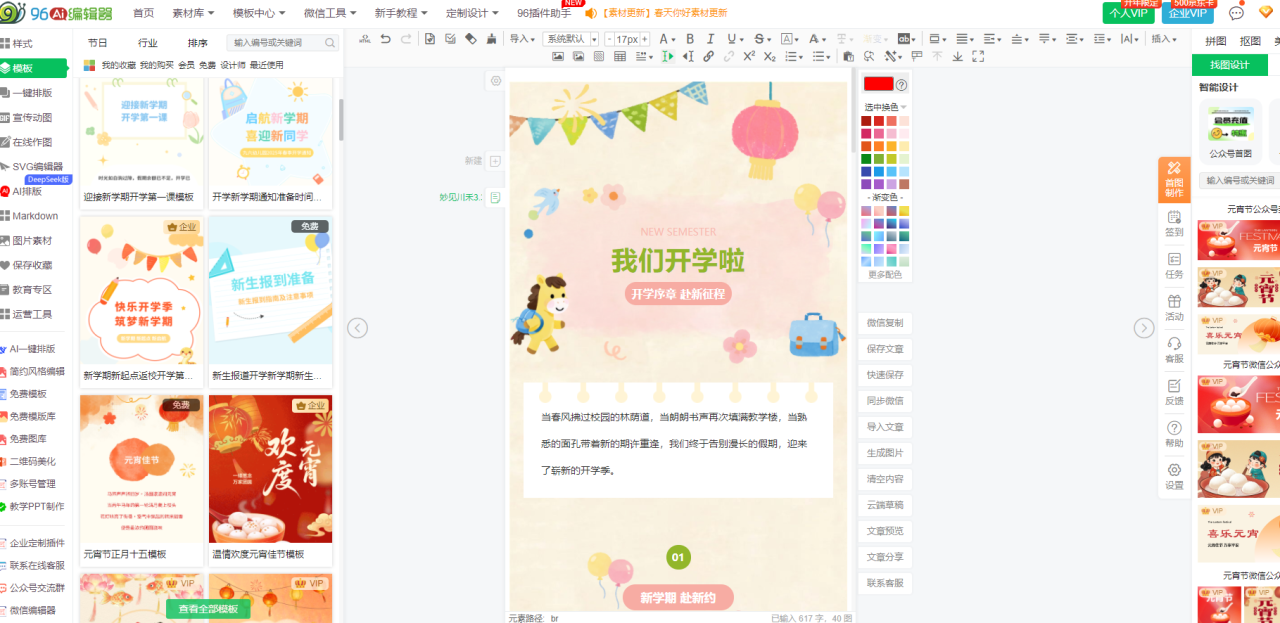Viewport: 1280px width, 623px height.
Task: Switch to the 节日 category tab
Action: tap(98, 43)
